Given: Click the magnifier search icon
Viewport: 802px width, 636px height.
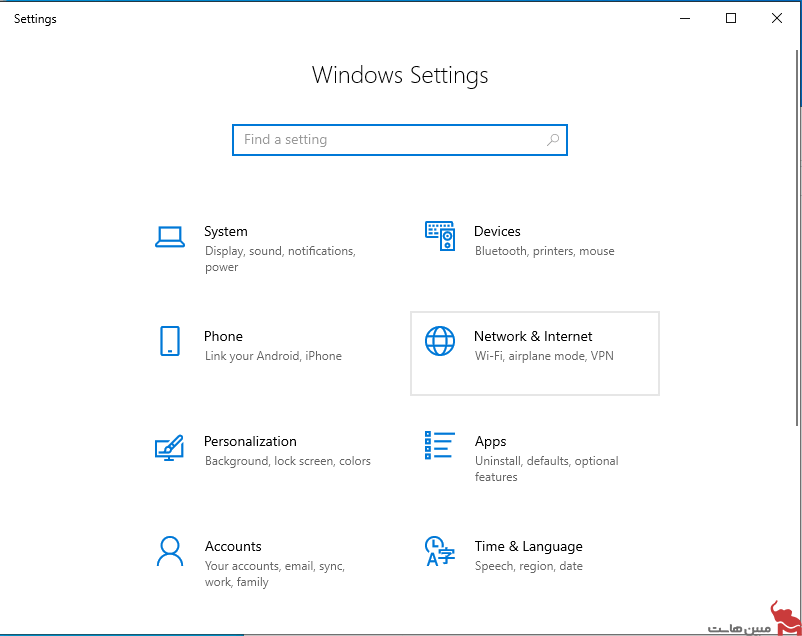Looking at the screenshot, I should 553,140.
